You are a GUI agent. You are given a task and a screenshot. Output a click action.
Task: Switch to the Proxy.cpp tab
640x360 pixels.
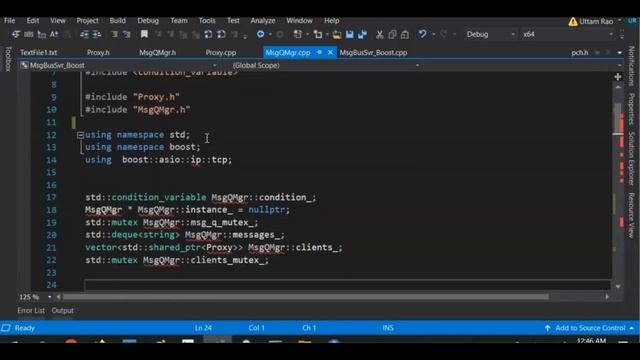tap(221, 53)
